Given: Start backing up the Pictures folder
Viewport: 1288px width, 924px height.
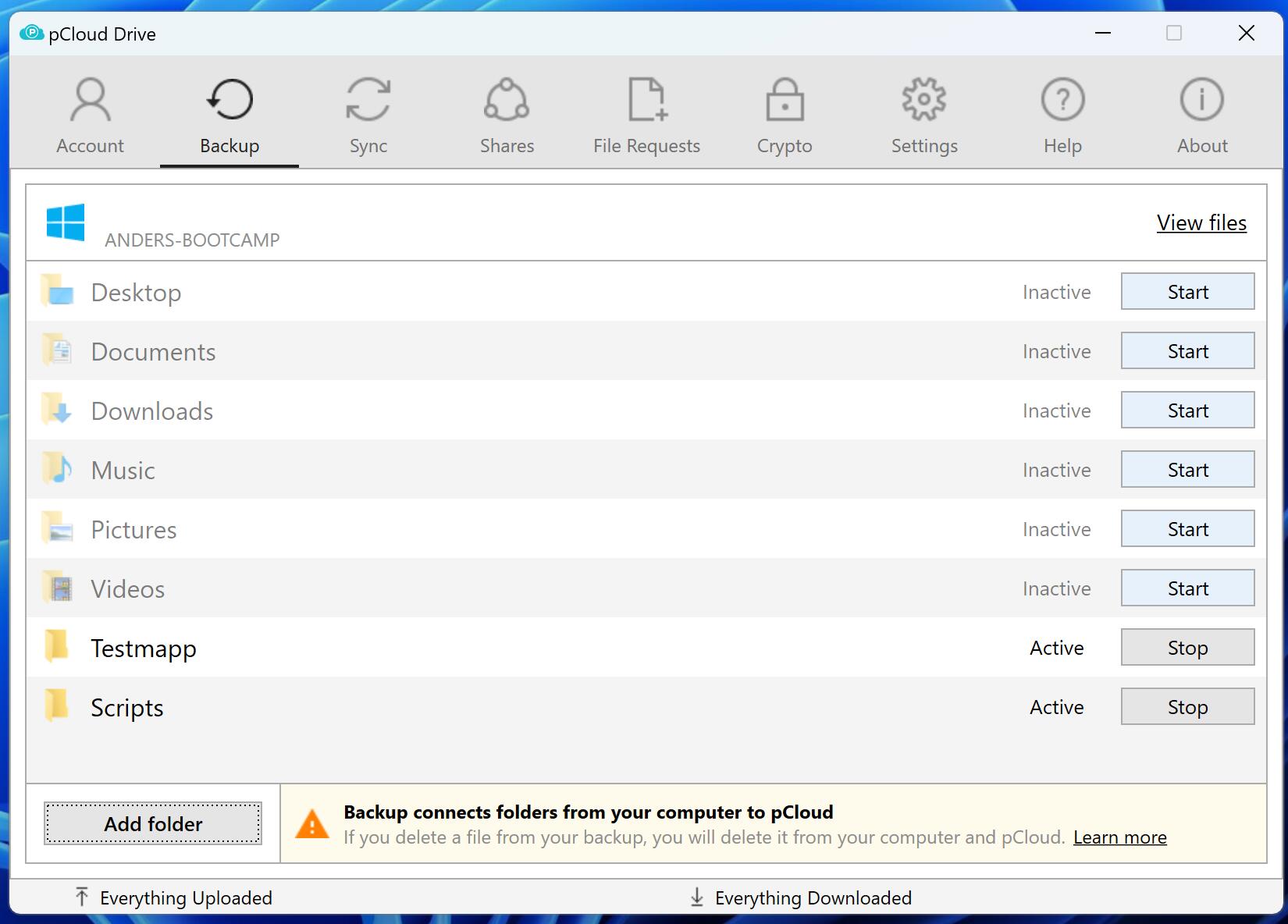Looking at the screenshot, I should (1187, 529).
